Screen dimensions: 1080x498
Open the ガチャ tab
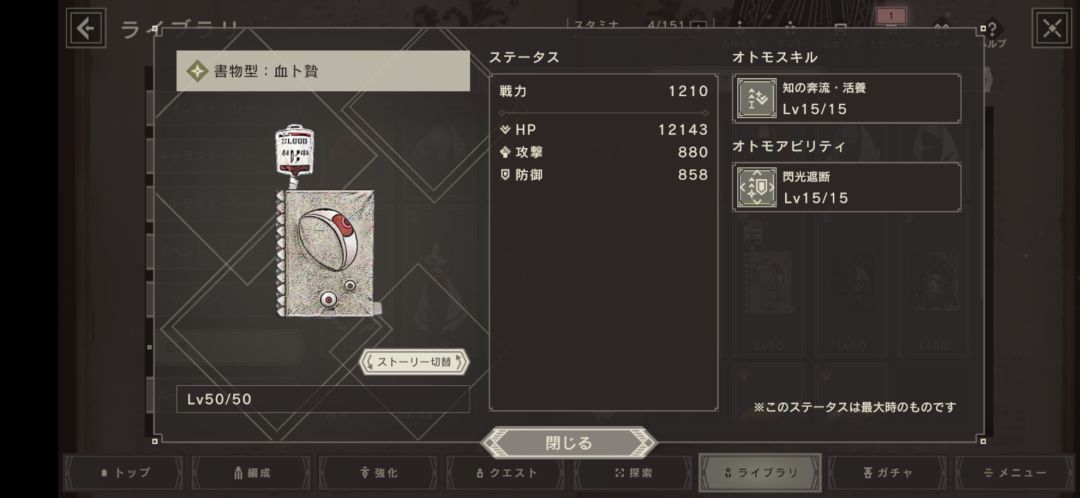coord(888,473)
